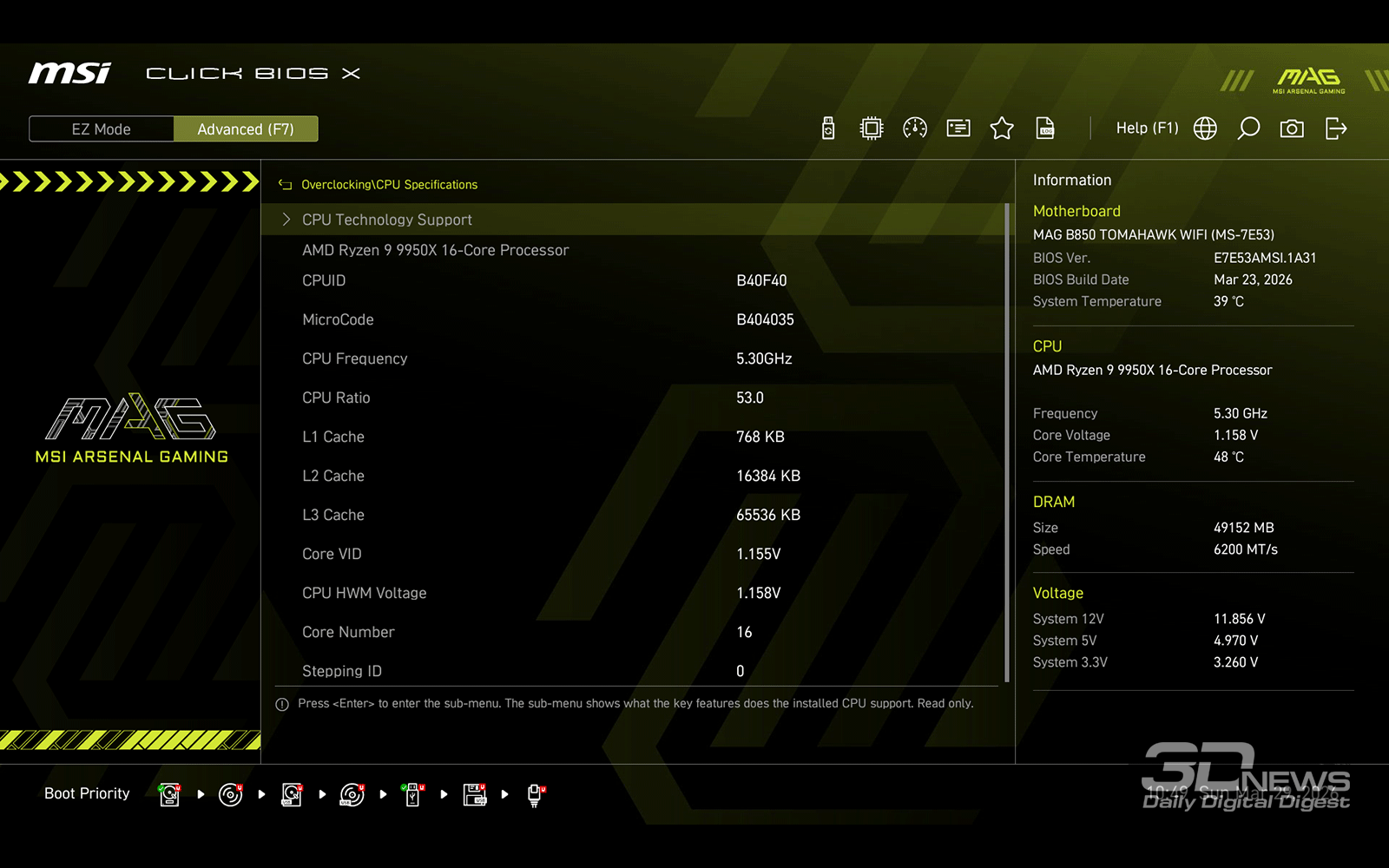Take a screenshot with the camera icon

tap(1292, 128)
